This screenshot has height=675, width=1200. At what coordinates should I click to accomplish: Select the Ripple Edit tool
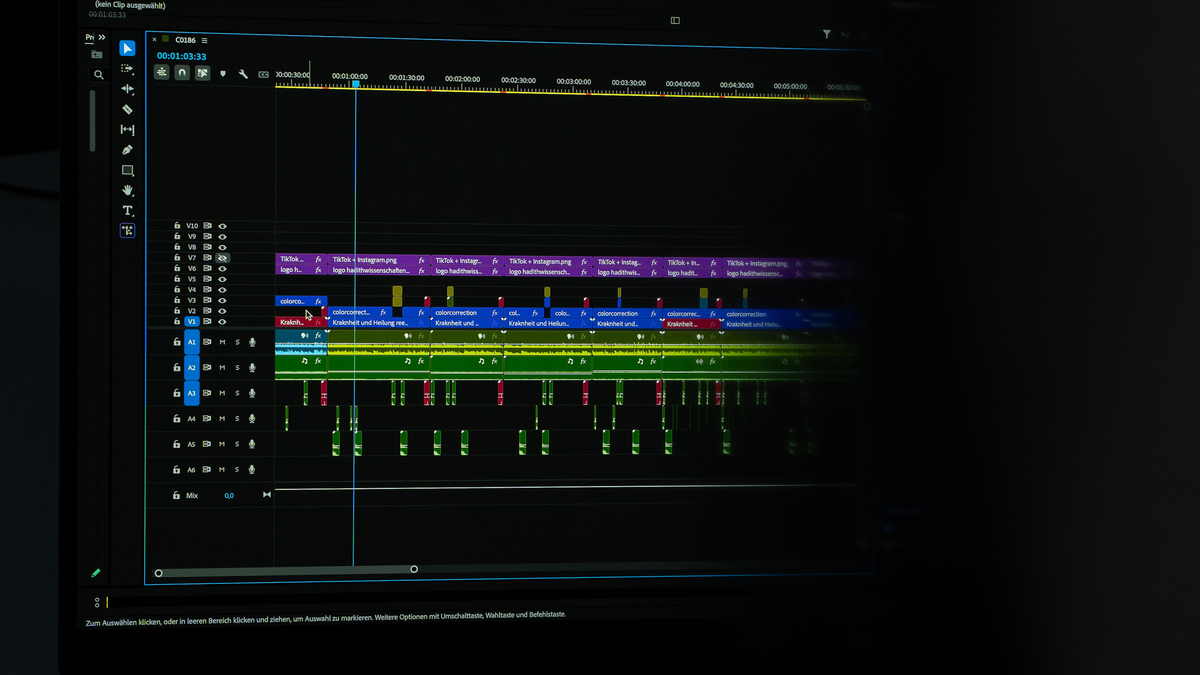tap(126, 89)
